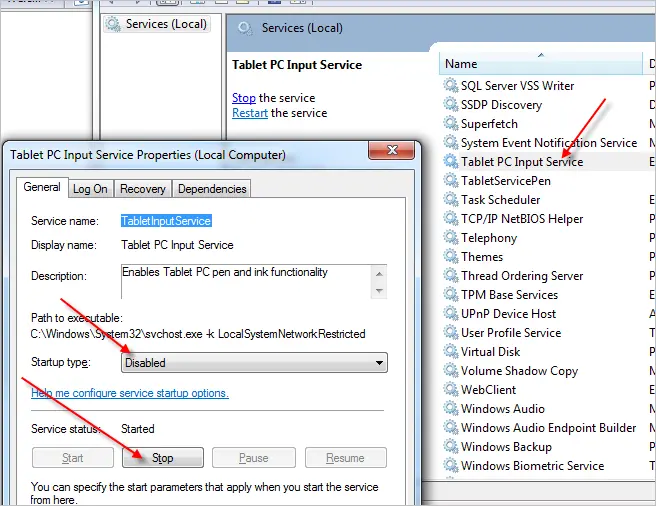Select the TabletServicePen service
The image size is (656, 506).
click(x=505, y=180)
